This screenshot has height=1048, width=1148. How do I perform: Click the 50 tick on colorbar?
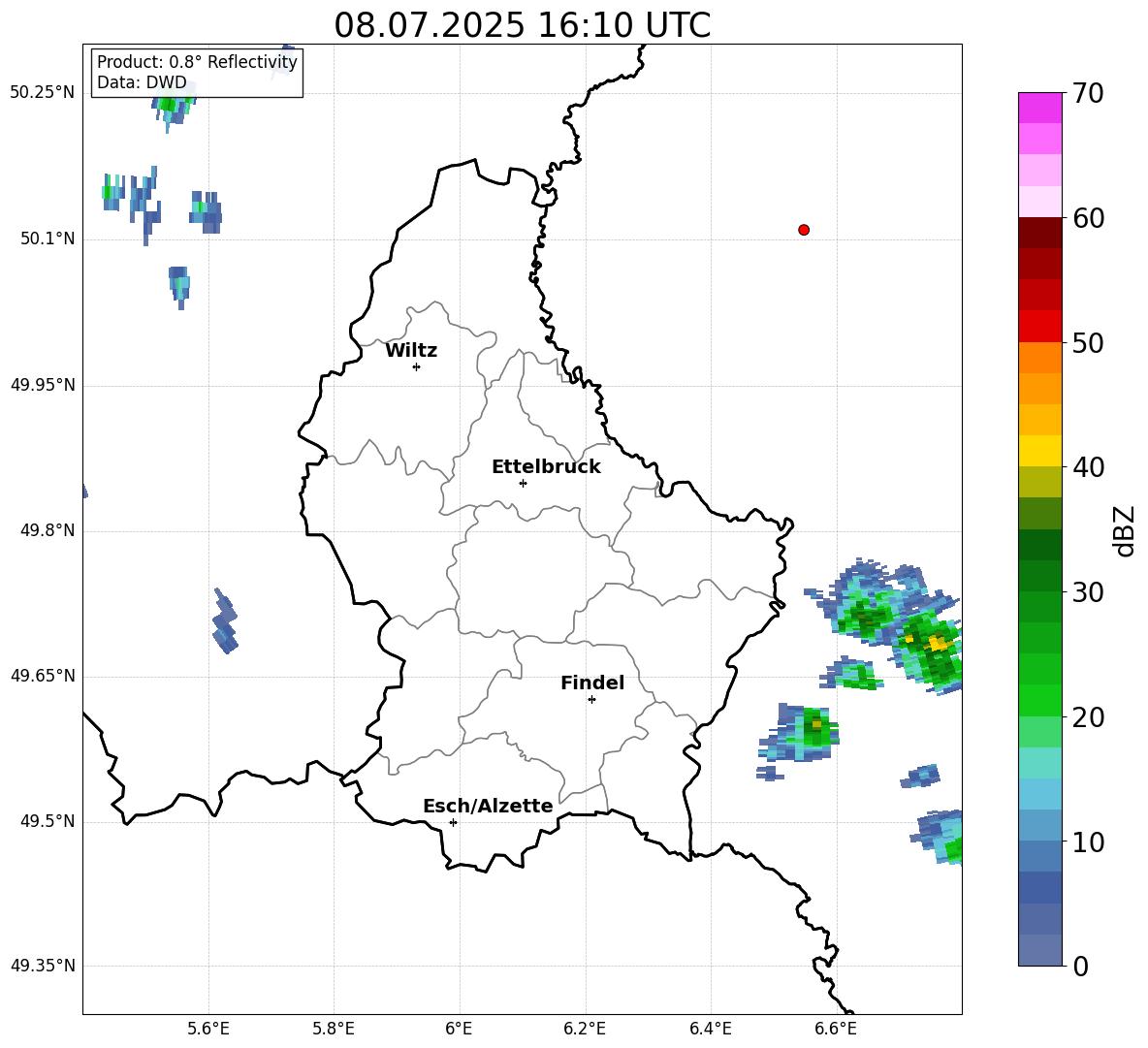pyautogui.click(x=1088, y=342)
